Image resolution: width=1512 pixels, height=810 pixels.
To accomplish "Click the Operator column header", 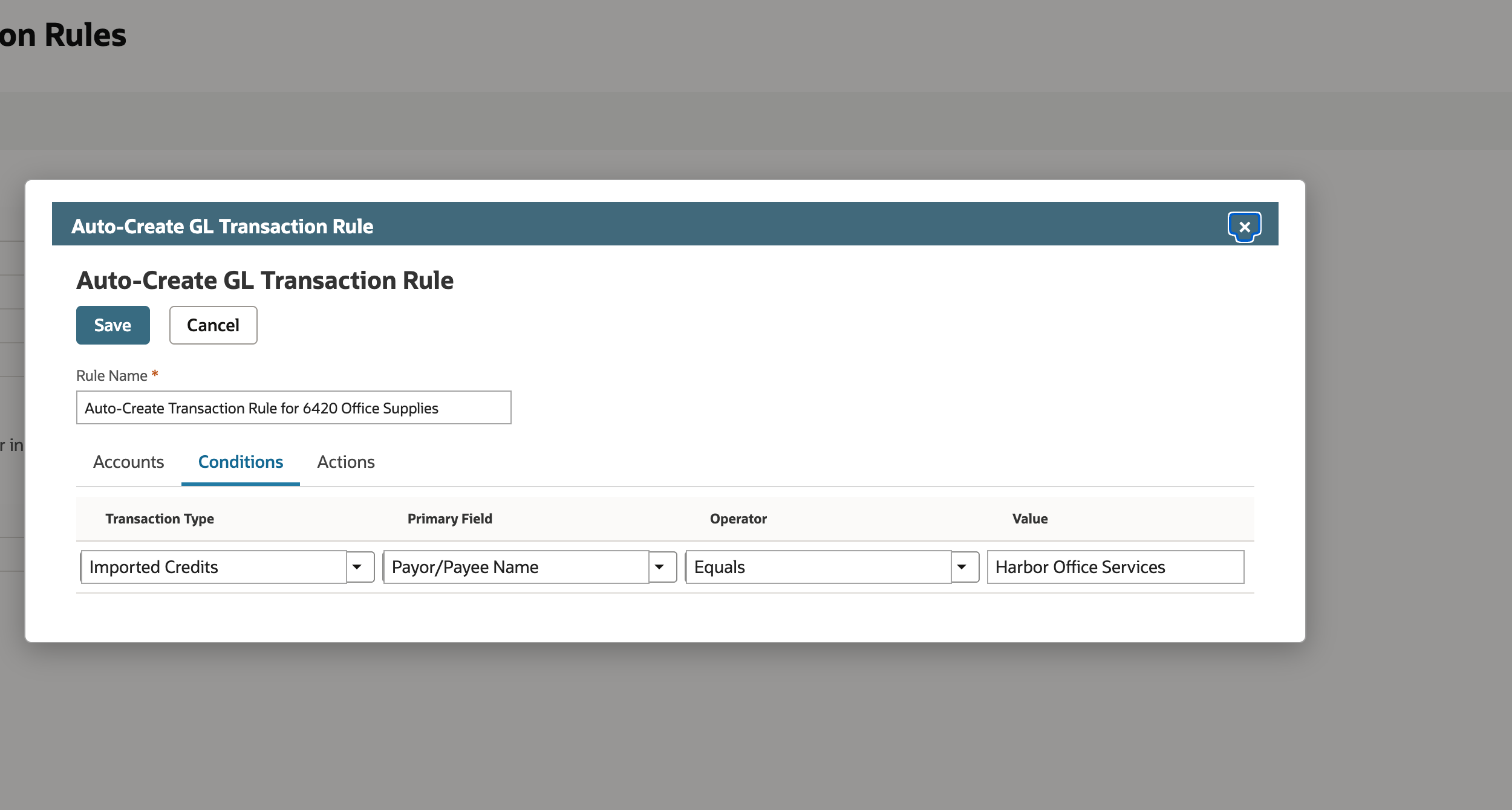I will point(738,519).
